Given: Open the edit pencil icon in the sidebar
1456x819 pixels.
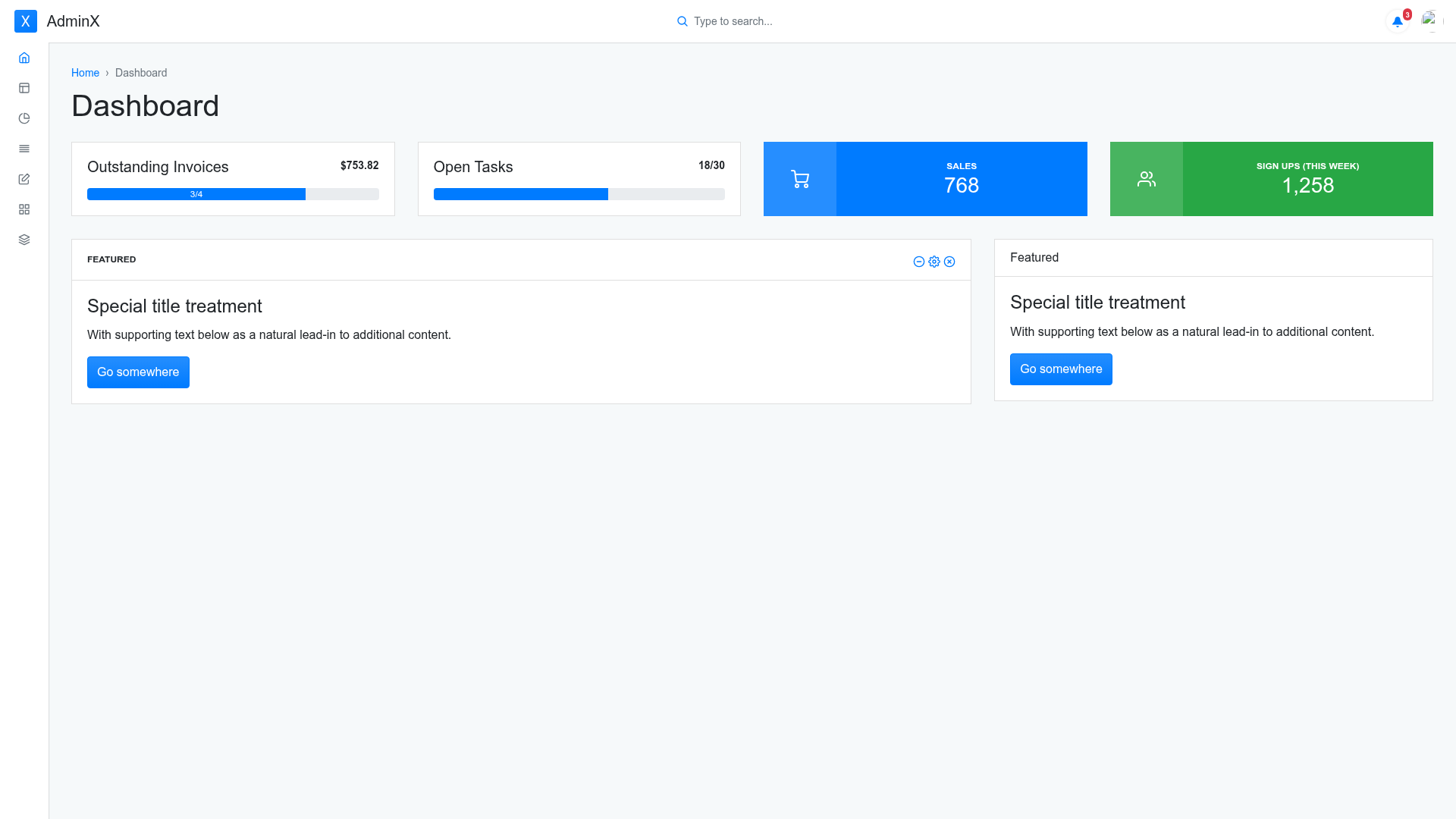Looking at the screenshot, I should click(24, 179).
